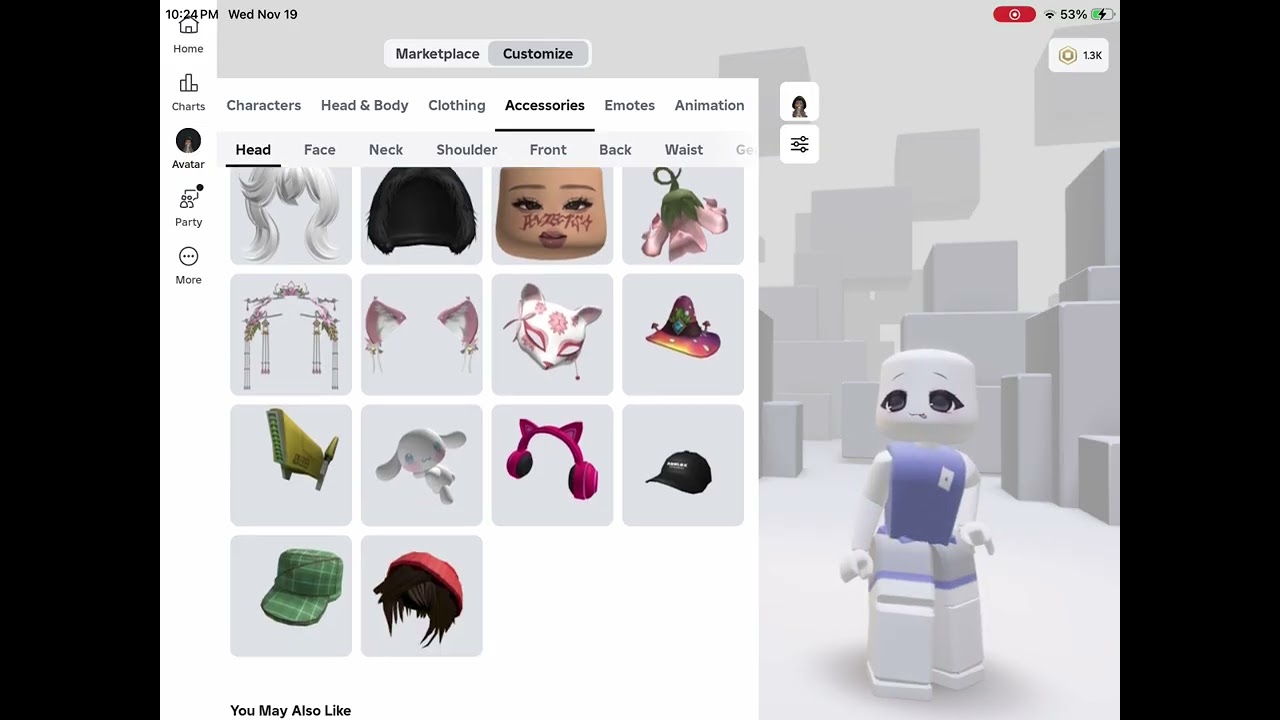Switch to the Marketplace view
The height and width of the screenshot is (720, 1280).
tap(437, 54)
